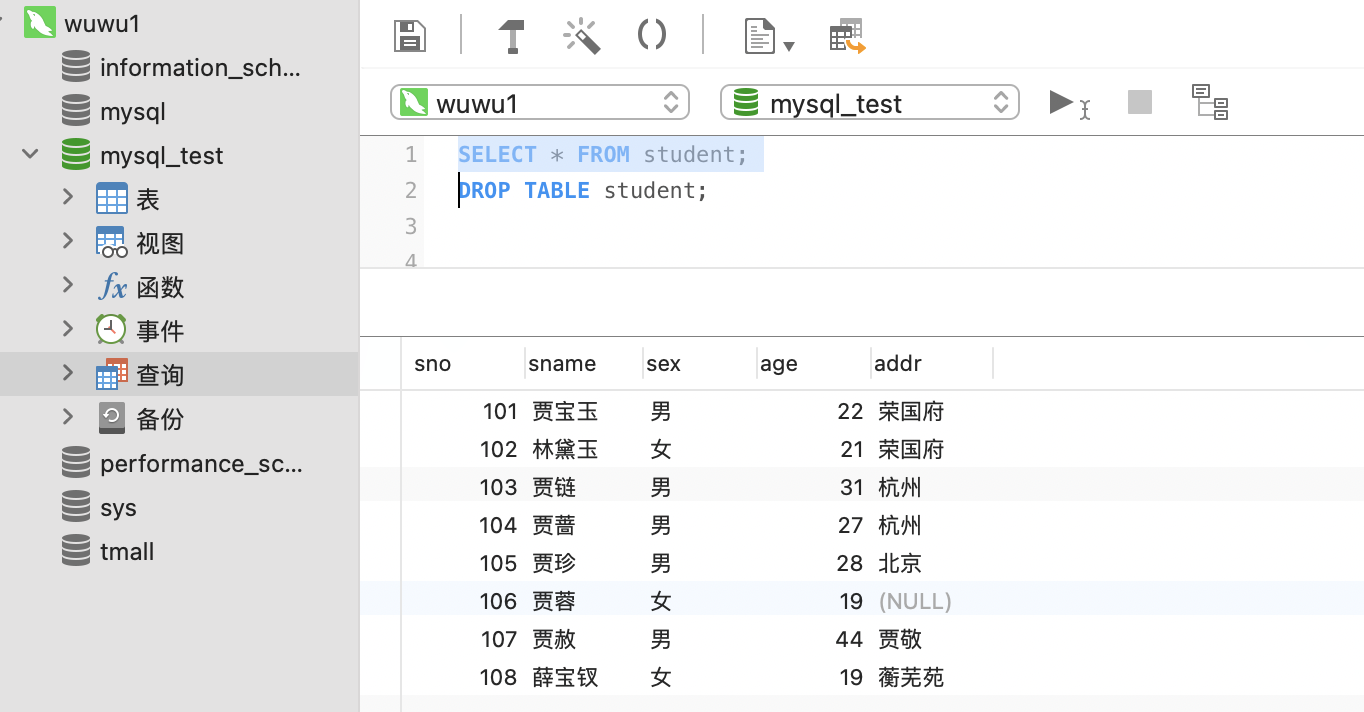Click the hammer query builder icon

click(511, 36)
